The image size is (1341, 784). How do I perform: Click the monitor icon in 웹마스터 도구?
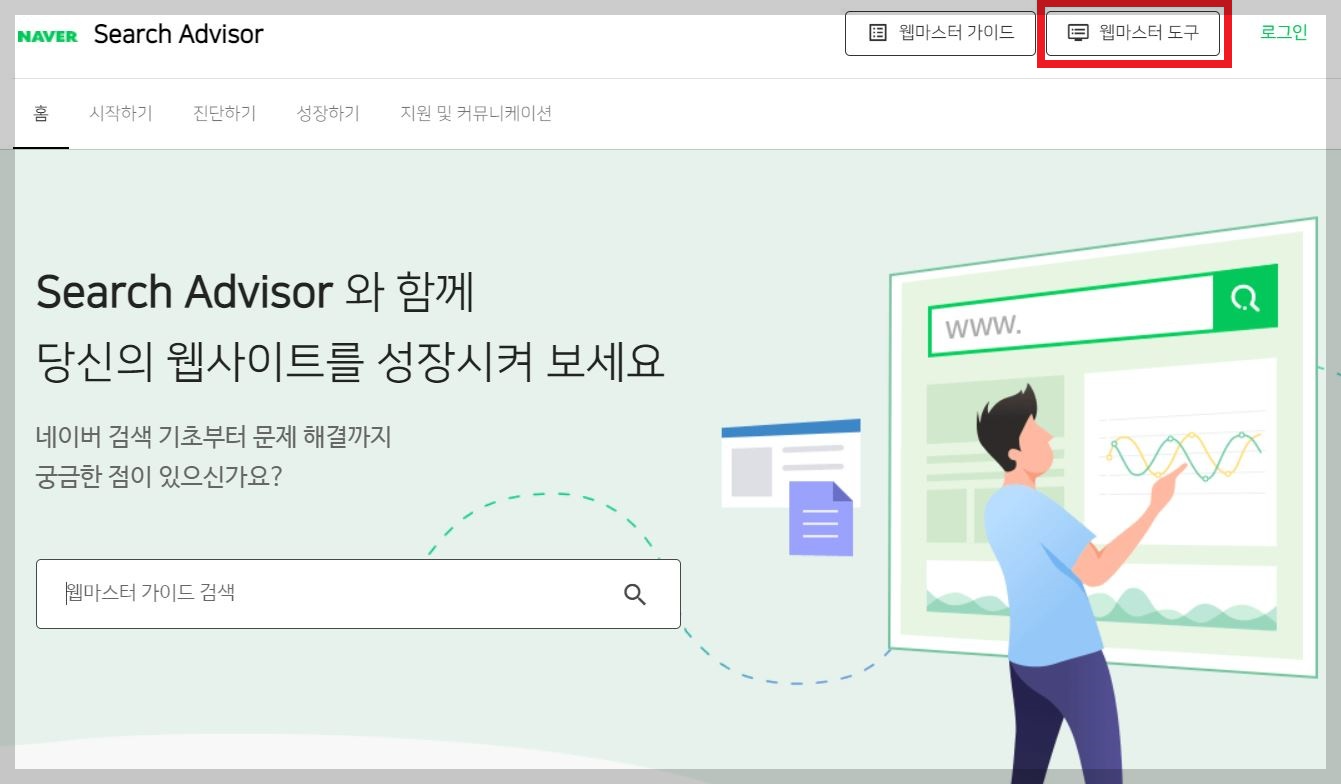pos(1078,33)
